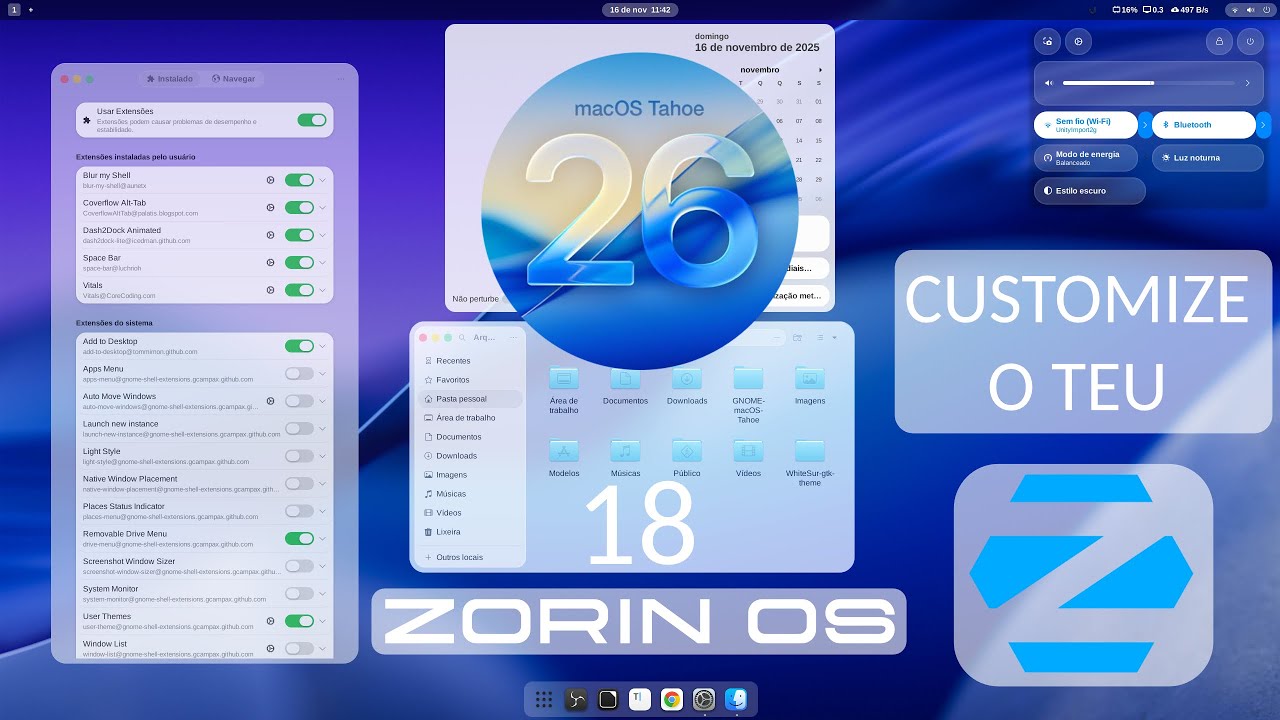The height and width of the screenshot is (720, 1280).
Task: Toggle Estilo escuro in quick settings
Action: tap(1090, 190)
